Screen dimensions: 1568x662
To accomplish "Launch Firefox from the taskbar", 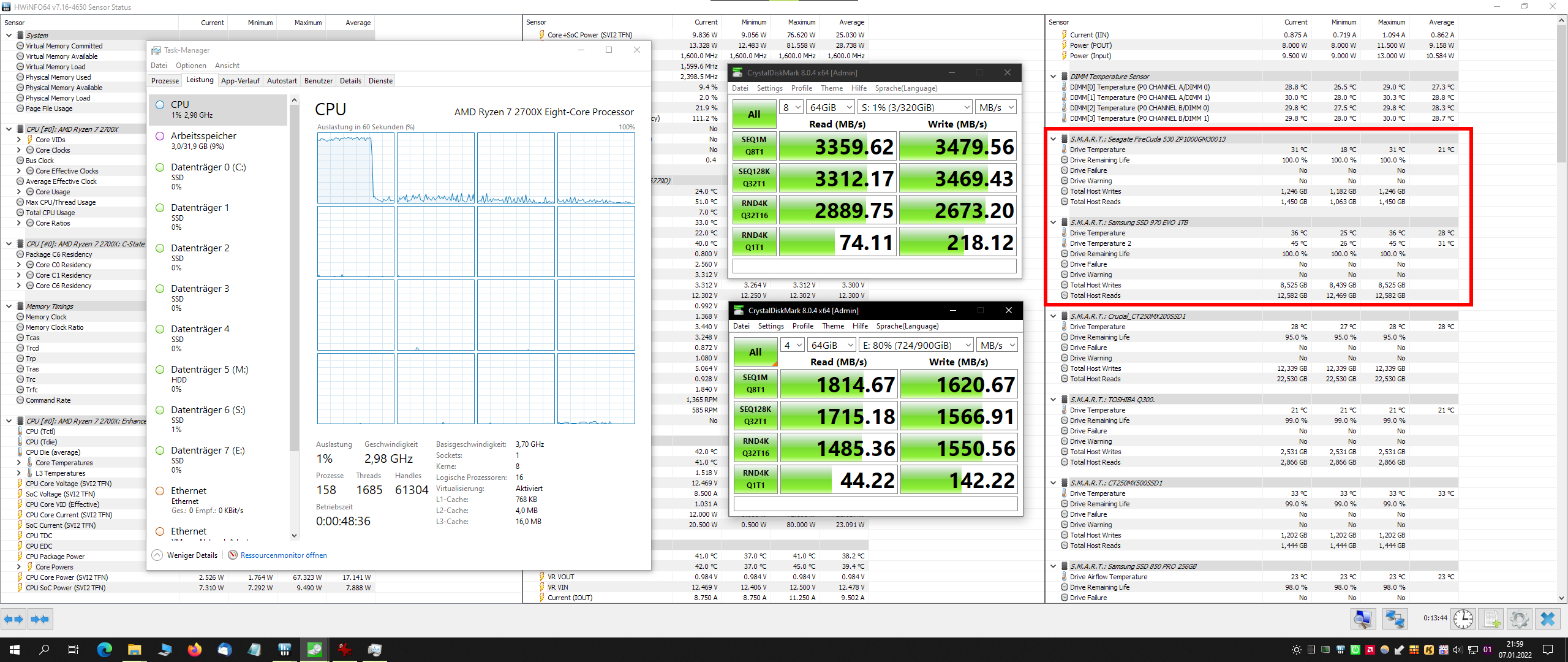I will [x=195, y=650].
